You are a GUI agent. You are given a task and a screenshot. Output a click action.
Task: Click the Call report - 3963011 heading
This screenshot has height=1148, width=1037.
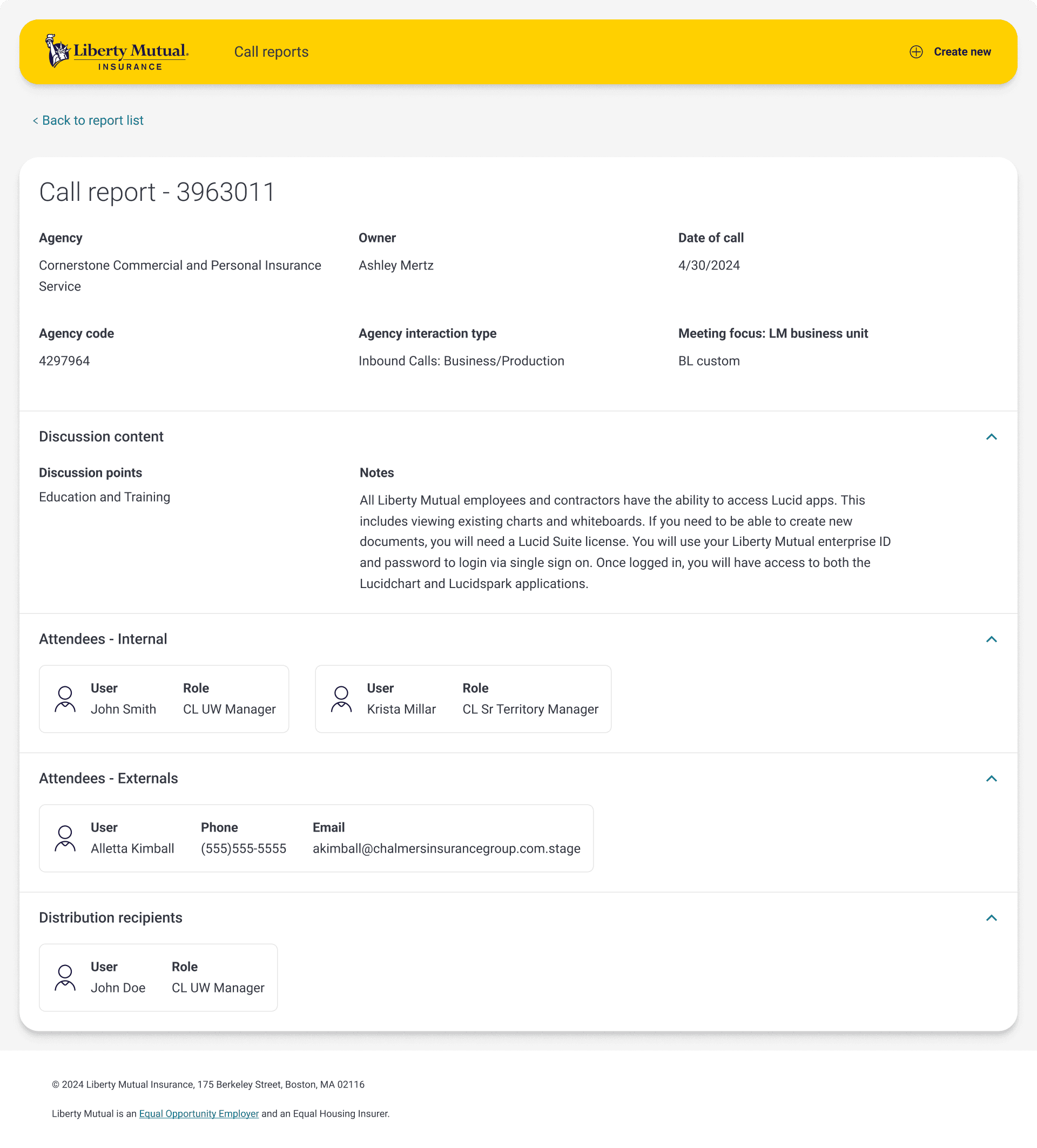pyautogui.click(x=157, y=192)
